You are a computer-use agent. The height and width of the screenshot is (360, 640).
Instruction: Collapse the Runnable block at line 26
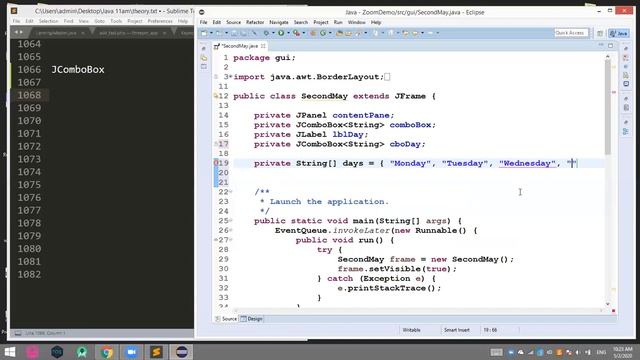pyautogui.click(x=231, y=230)
